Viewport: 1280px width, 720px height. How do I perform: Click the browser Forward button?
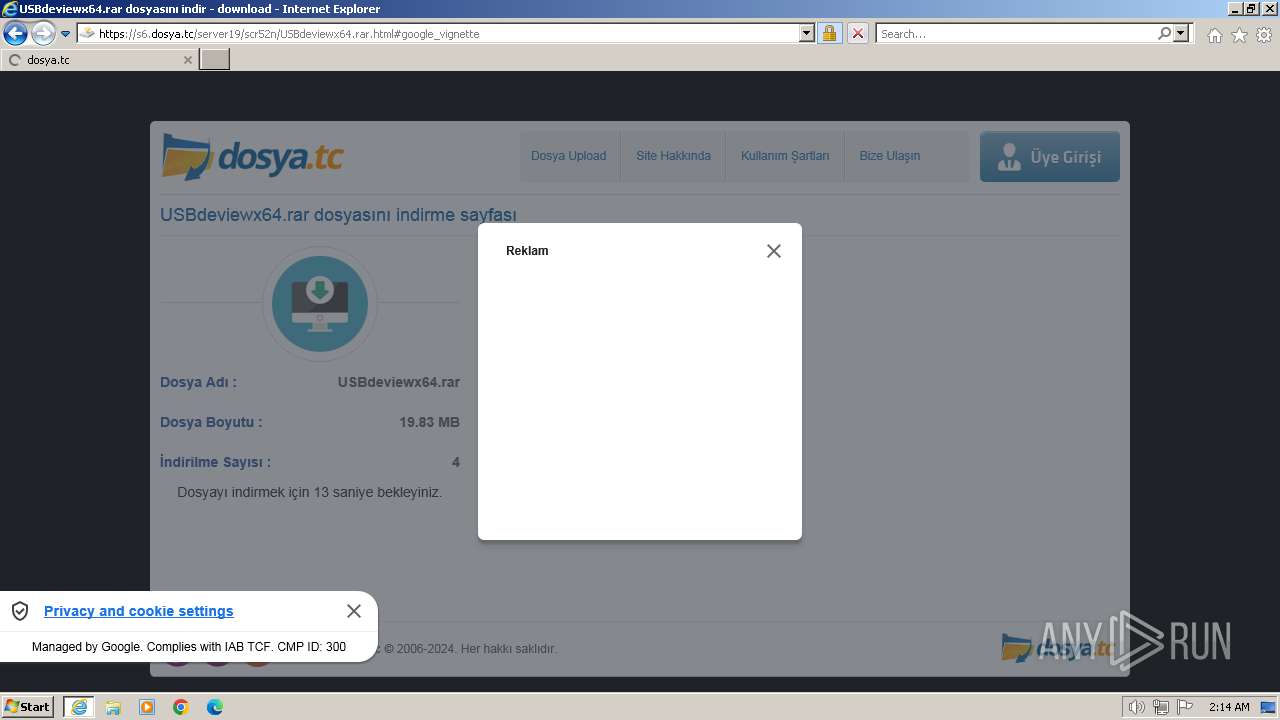[x=43, y=34]
